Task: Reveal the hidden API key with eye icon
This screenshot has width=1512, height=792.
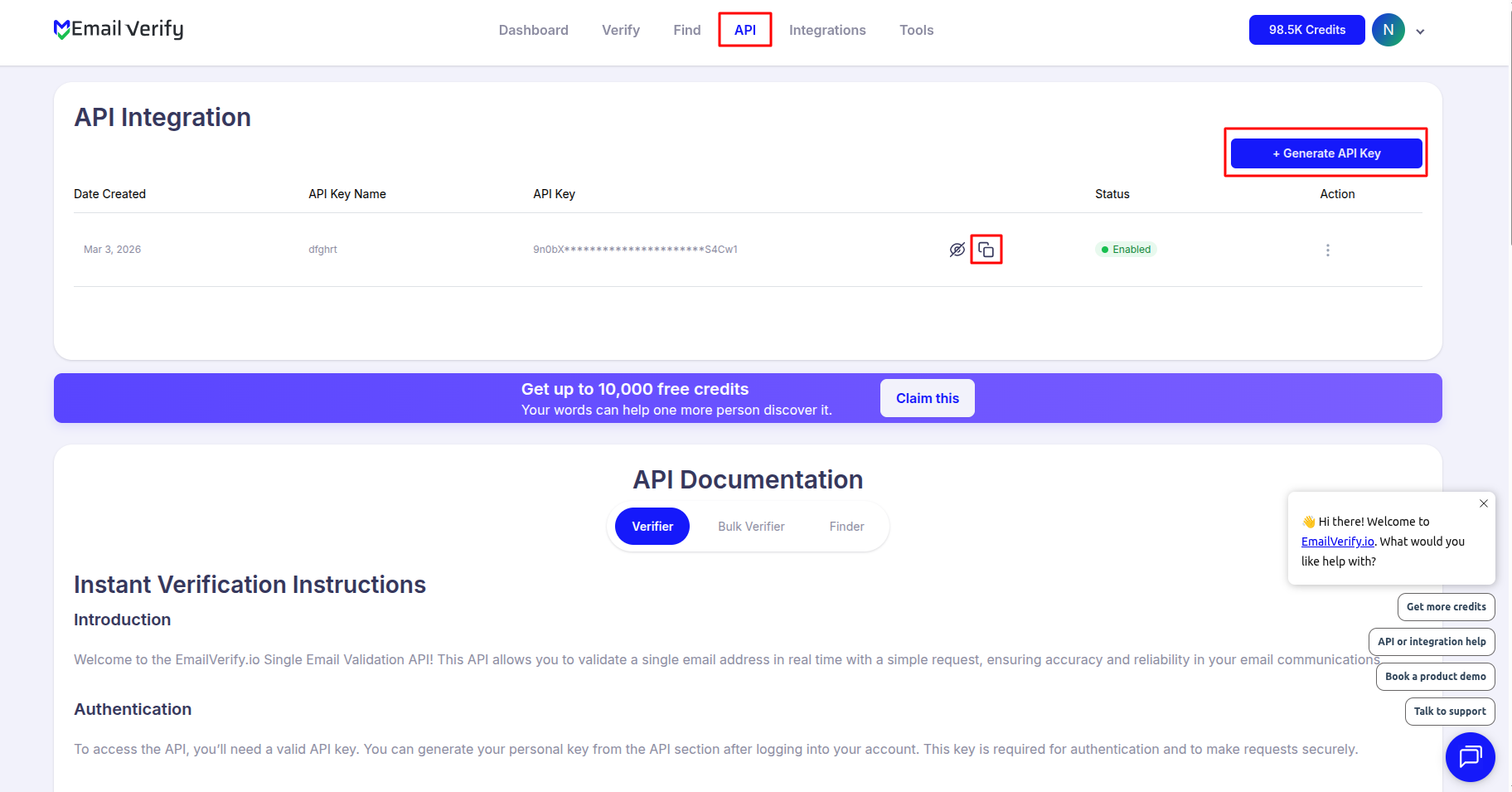Action: click(x=957, y=250)
